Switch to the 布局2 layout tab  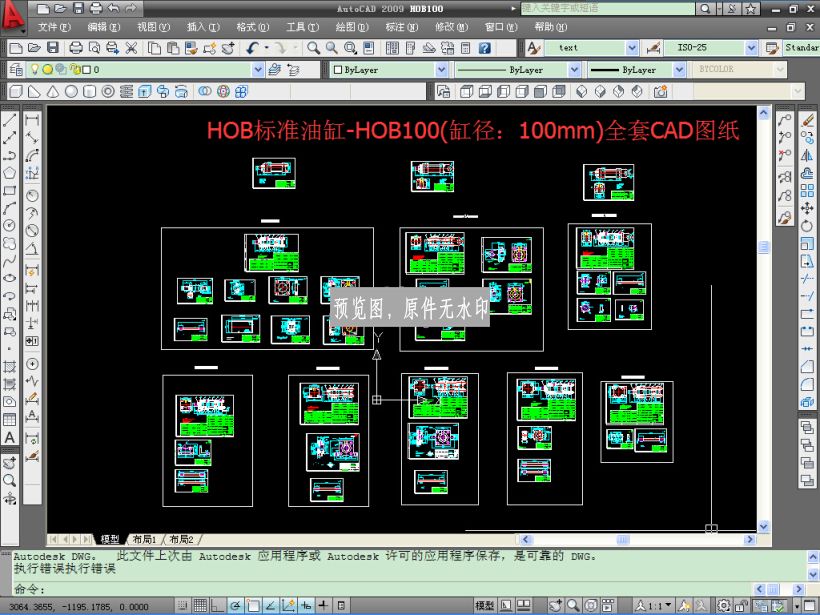(182, 539)
